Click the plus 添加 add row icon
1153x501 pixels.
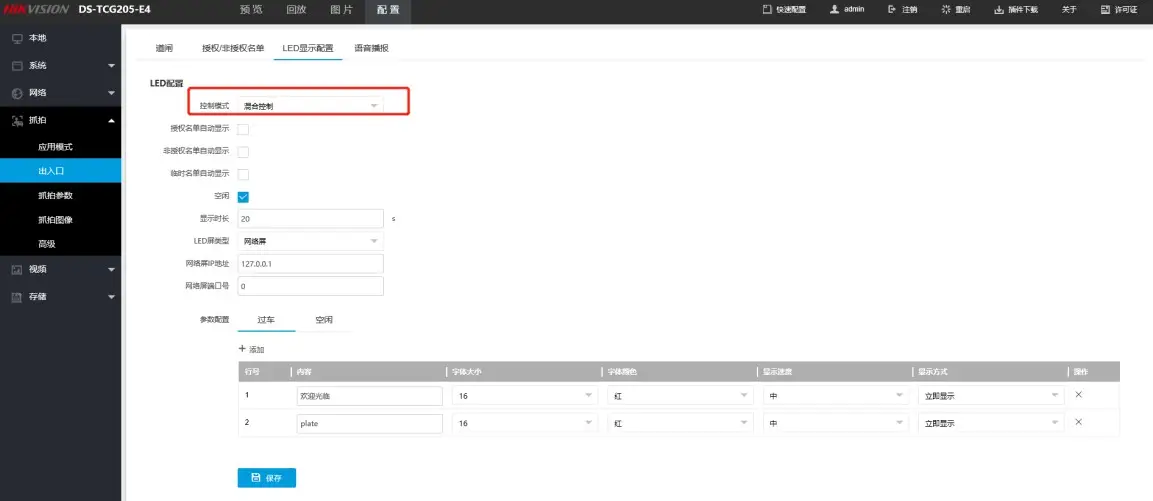point(241,349)
